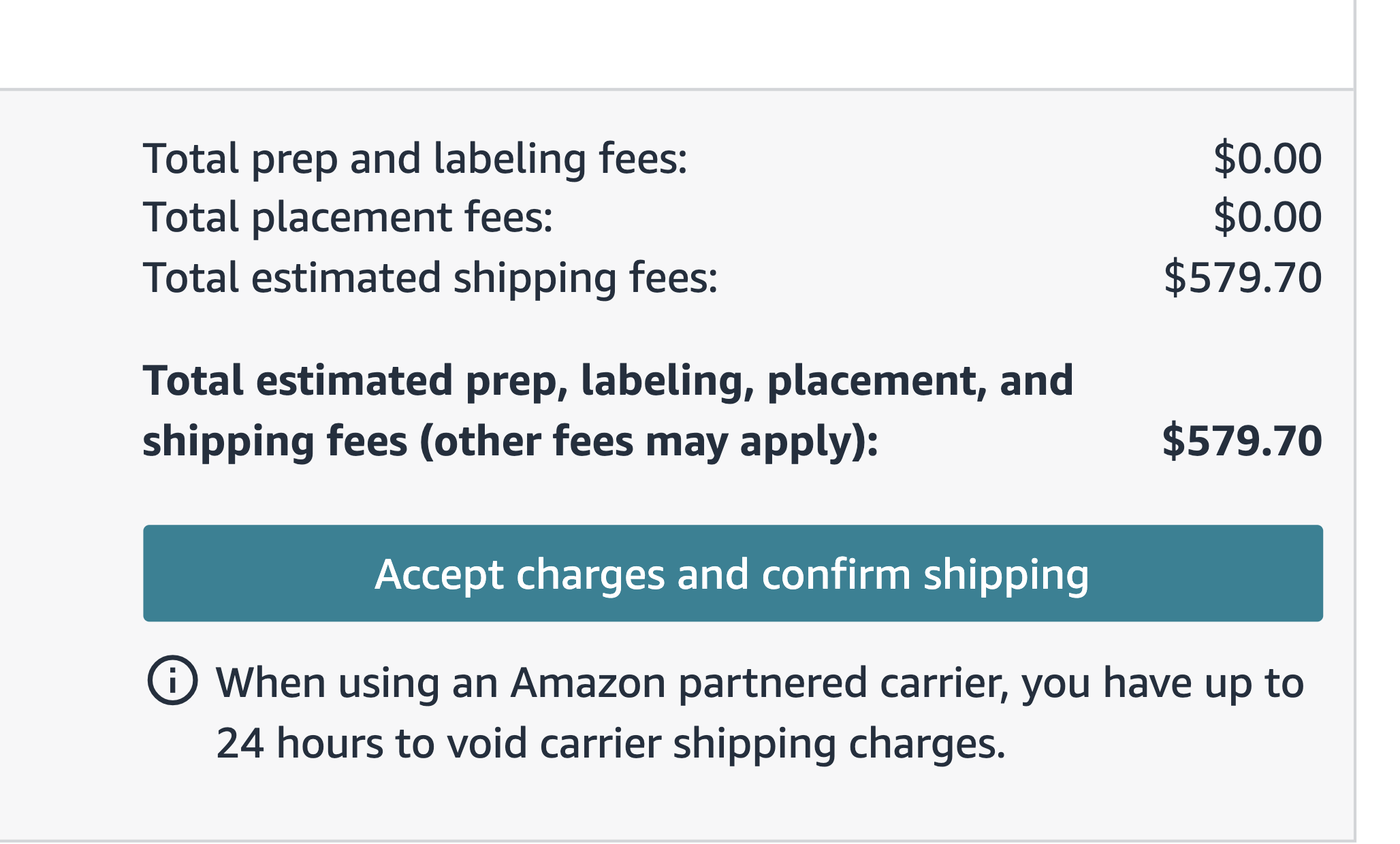This screenshot has height=844, width=1400.
Task: Click the bold Total estimated prep, labeling, placement line
Action: point(608,380)
